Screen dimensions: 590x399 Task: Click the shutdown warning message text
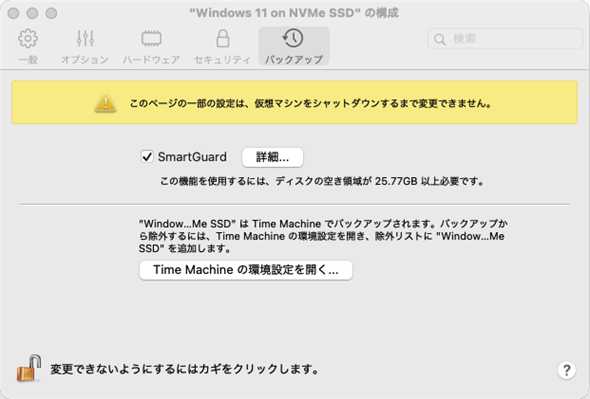tap(311, 103)
